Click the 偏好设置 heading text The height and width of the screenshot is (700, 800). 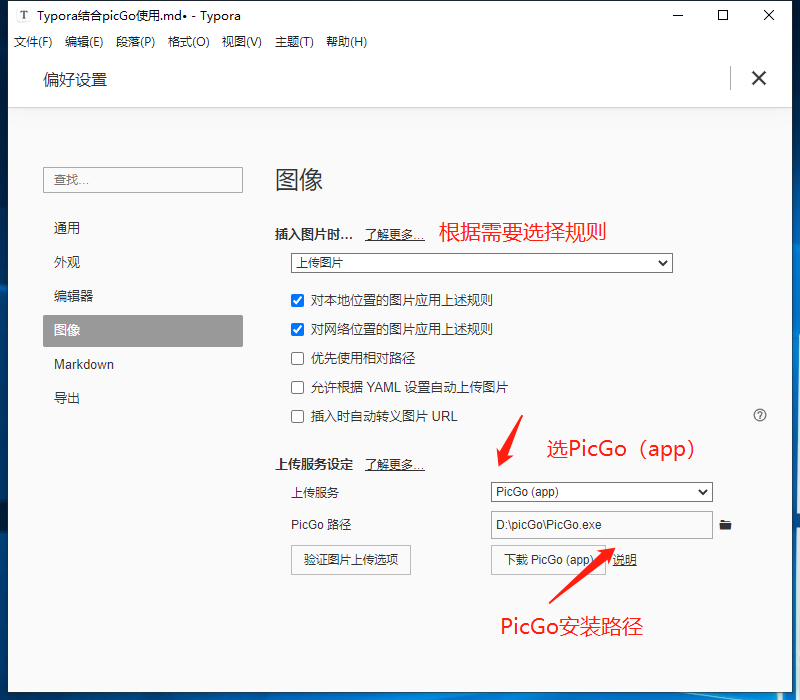pyautogui.click(x=75, y=80)
